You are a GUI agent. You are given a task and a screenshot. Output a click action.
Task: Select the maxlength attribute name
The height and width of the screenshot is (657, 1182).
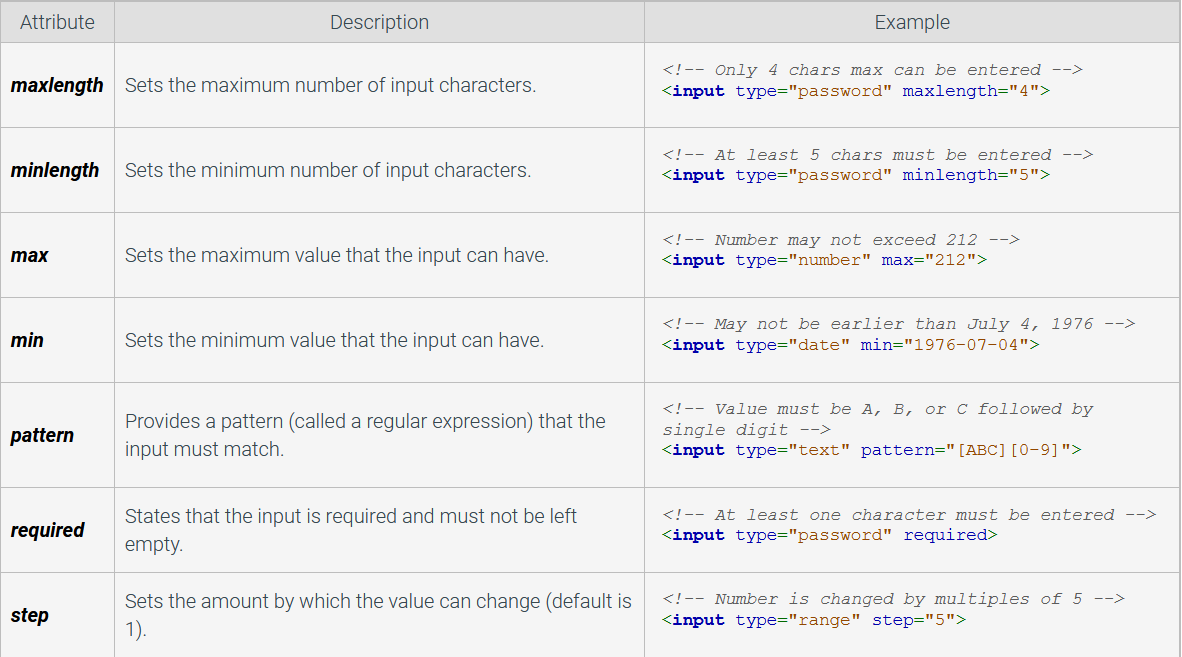(57, 85)
